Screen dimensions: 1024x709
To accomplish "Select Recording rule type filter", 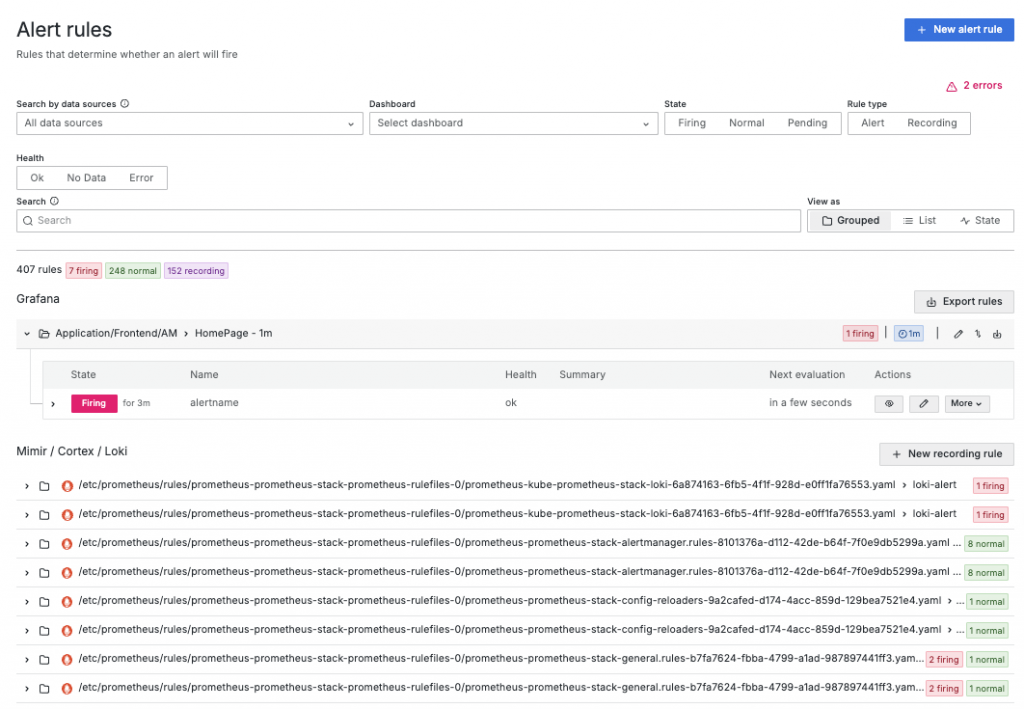I will 932,123.
